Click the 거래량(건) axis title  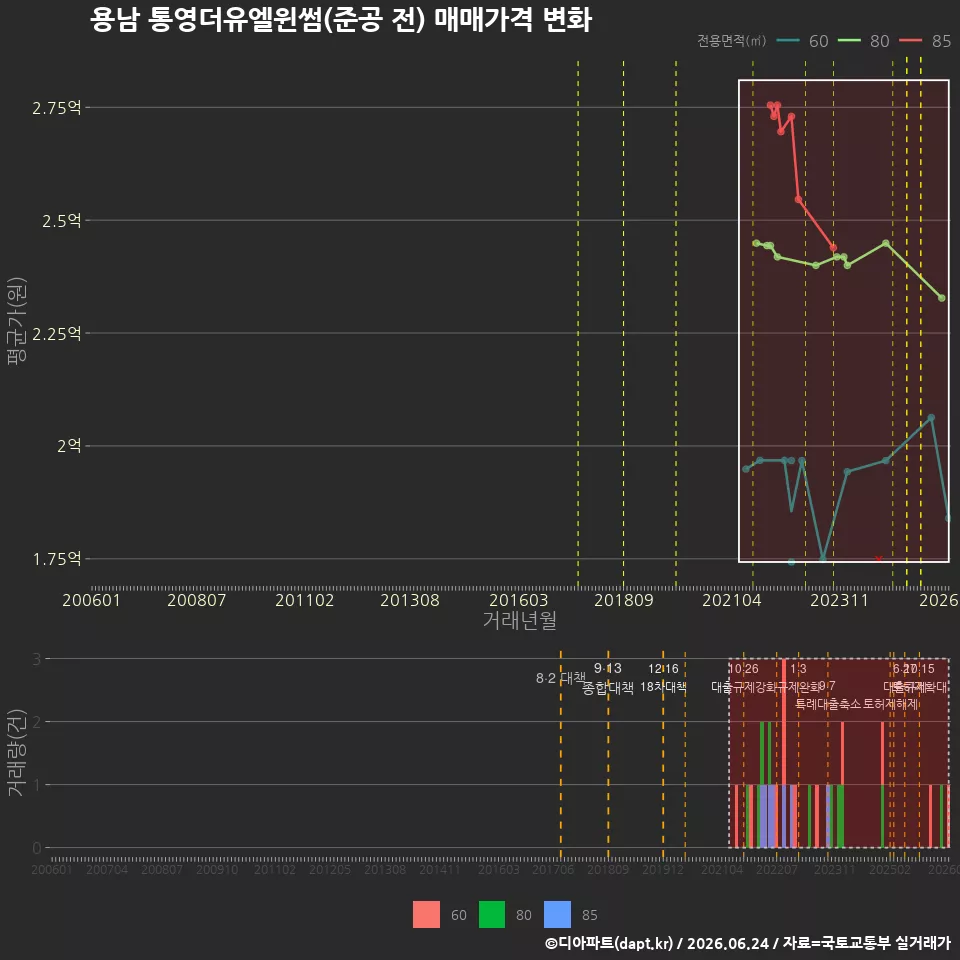[17, 753]
